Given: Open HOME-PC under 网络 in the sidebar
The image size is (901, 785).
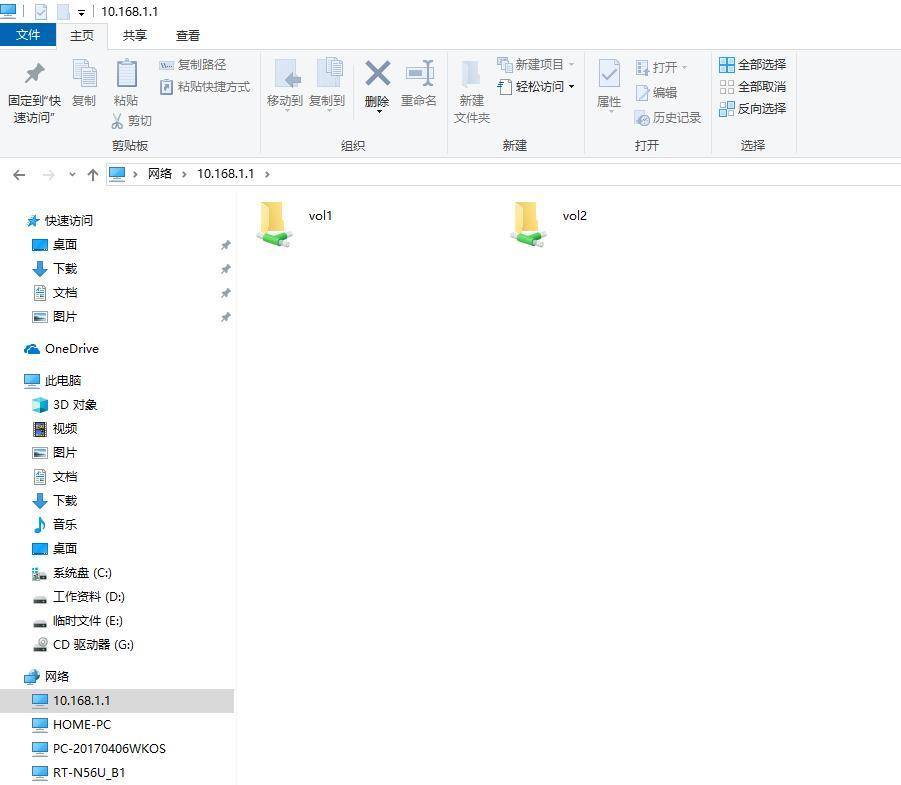Looking at the screenshot, I should pos(84,724).
